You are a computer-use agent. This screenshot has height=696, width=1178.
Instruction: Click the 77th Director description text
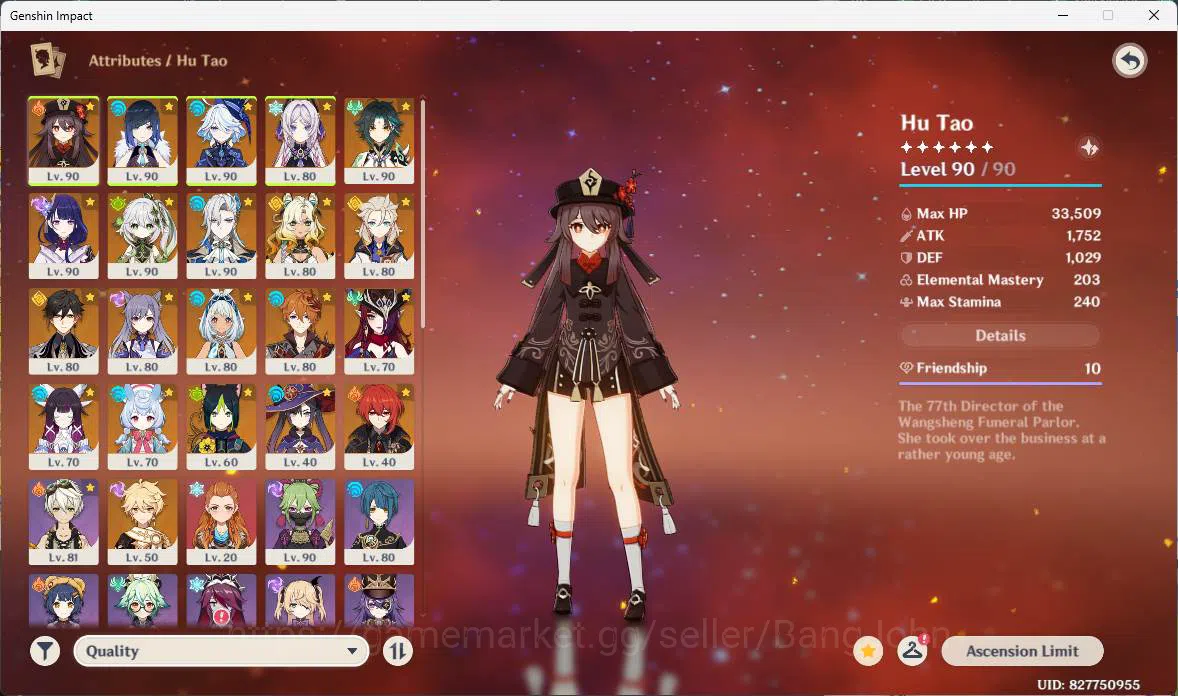coord(1001,430)
